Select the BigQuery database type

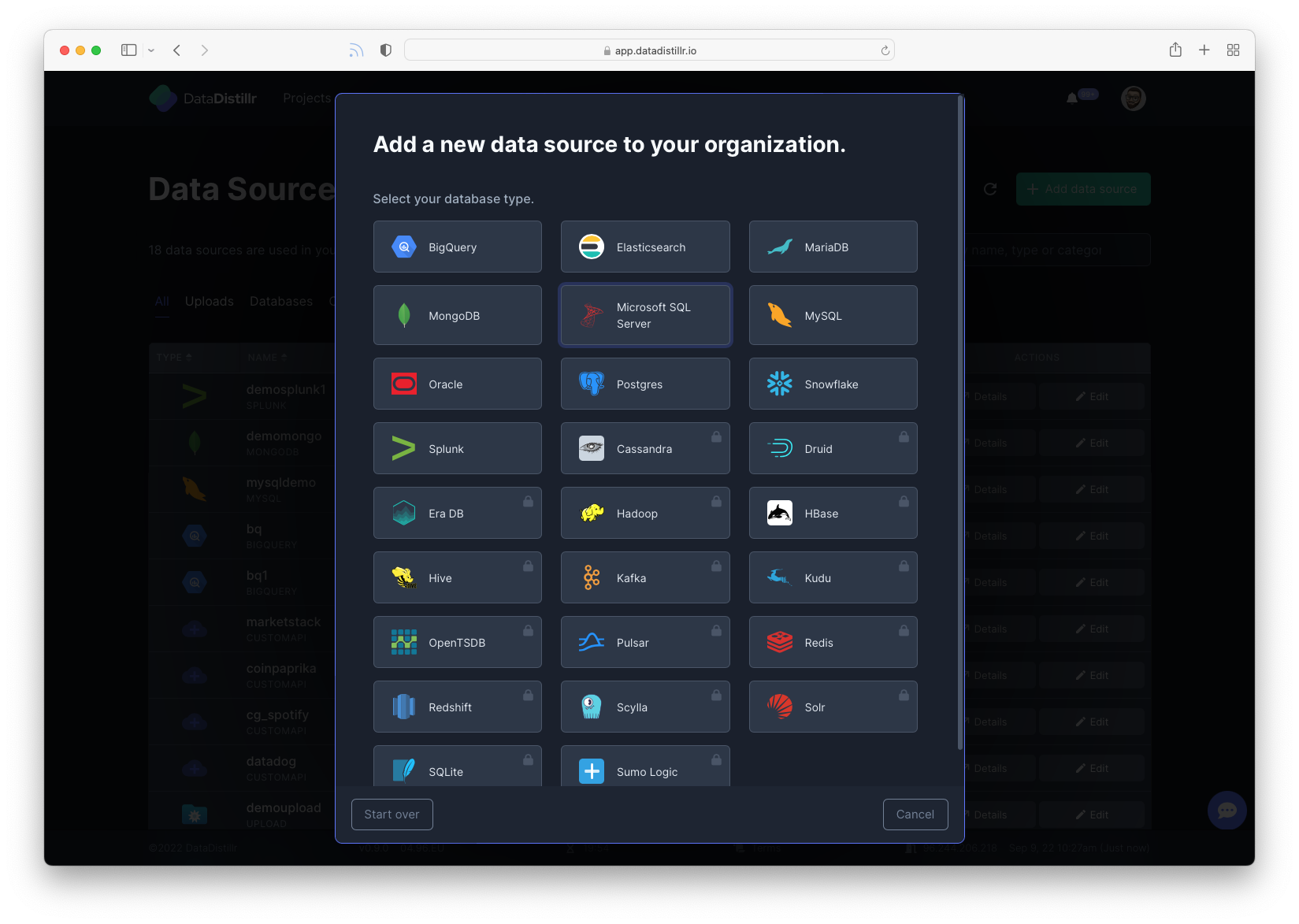pyautogui.click(x=457, y=247)
